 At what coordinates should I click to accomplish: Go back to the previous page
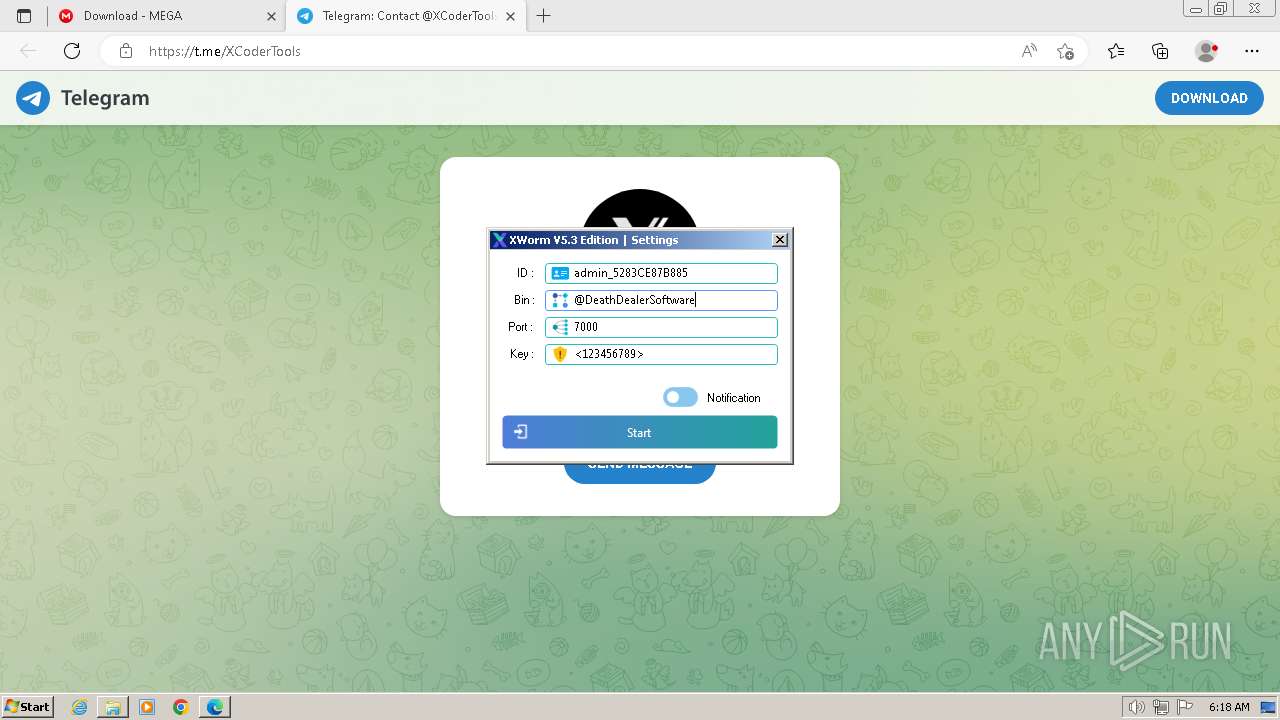(28, 51)
